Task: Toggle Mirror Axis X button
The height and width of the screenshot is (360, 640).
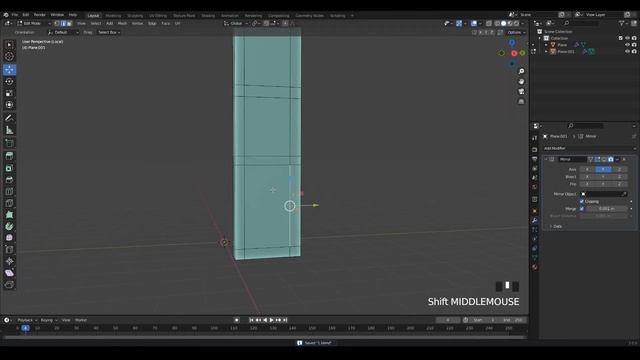Action: pos(587,169)
